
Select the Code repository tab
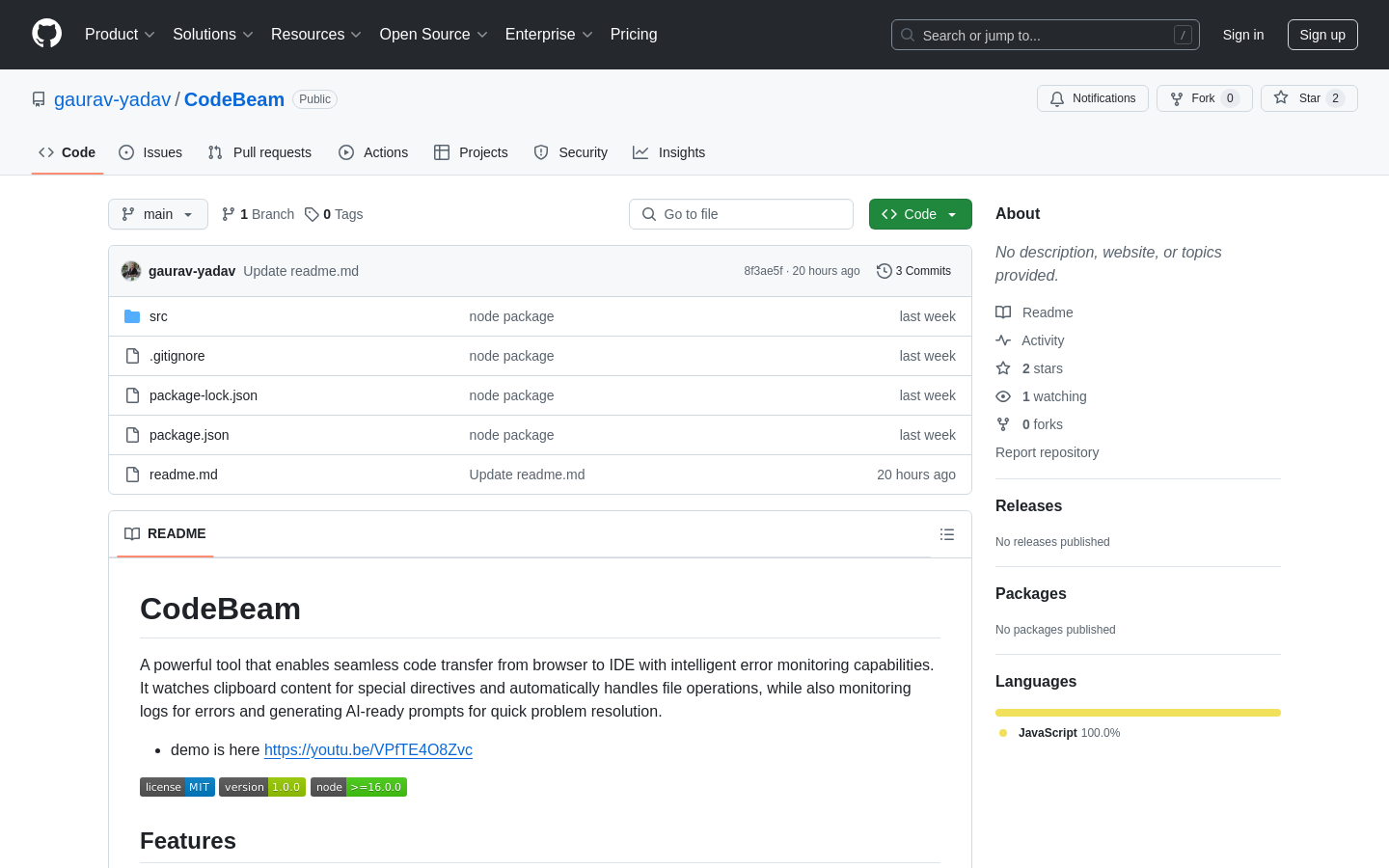tap(68, 152)
